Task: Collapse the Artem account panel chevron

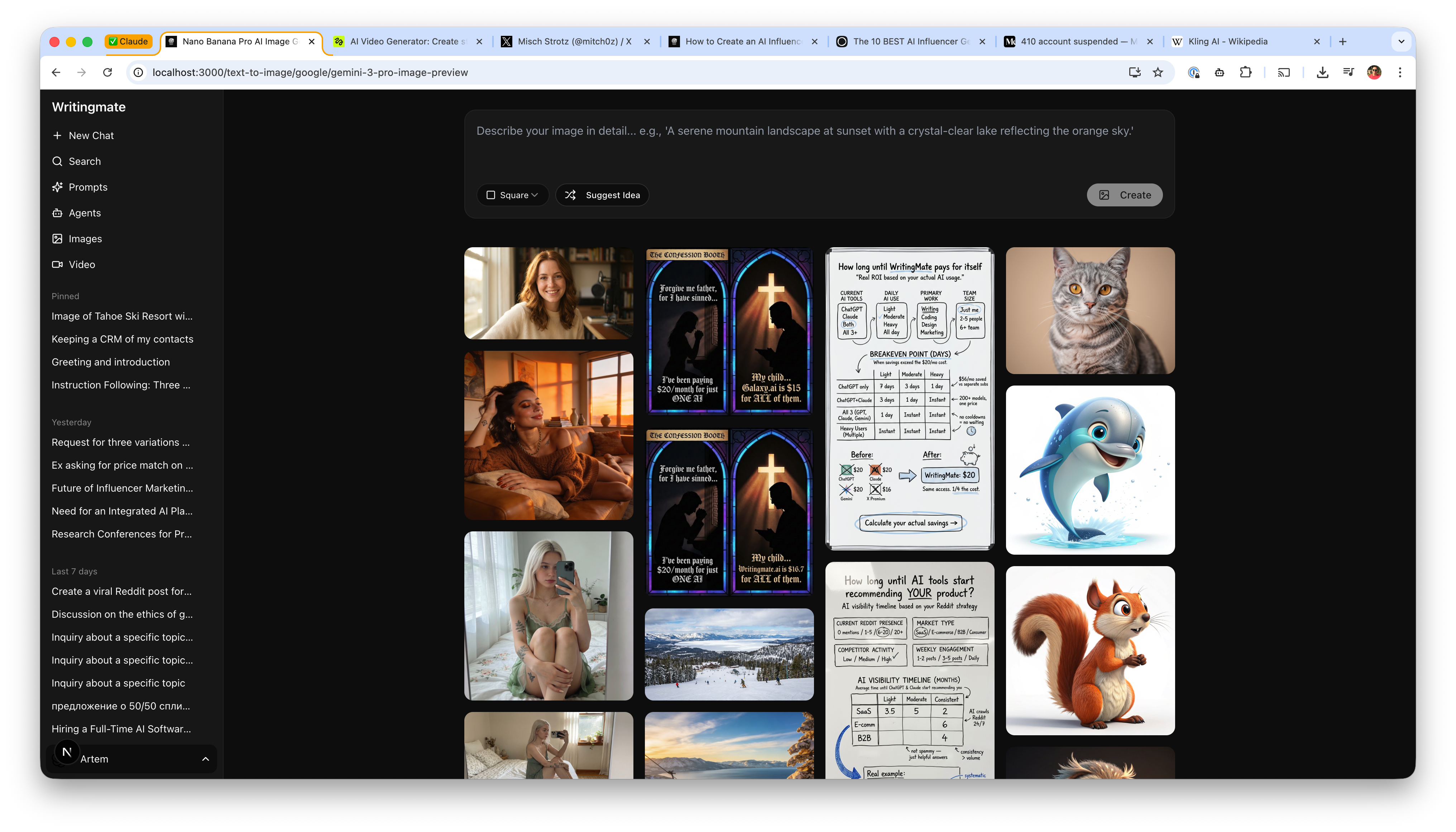Action: [205, 759]
